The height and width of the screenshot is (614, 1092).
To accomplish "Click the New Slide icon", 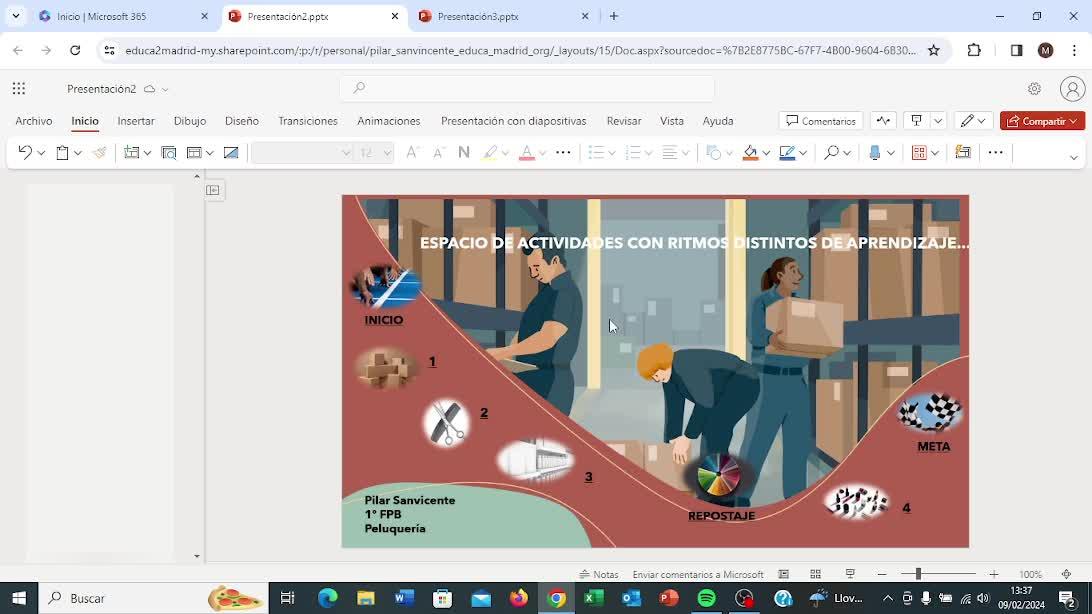I will click(x=131, y=152).
